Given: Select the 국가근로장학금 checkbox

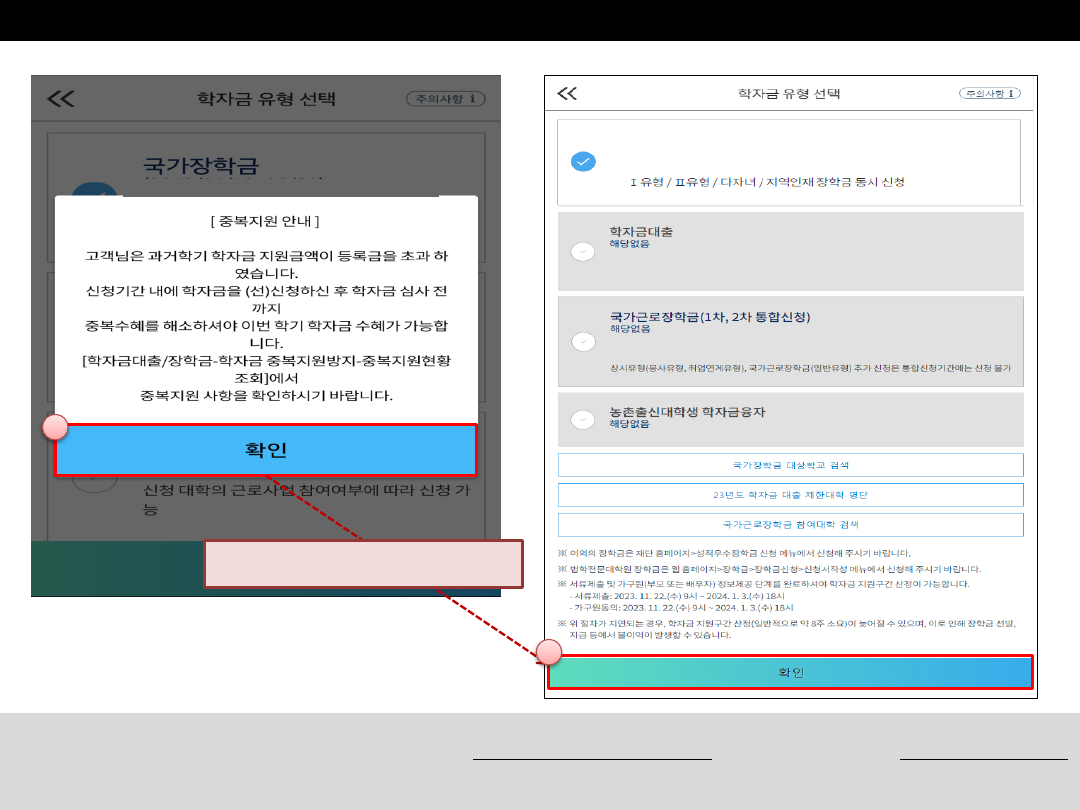Looking at the screenshot, I should click(583, 342).
